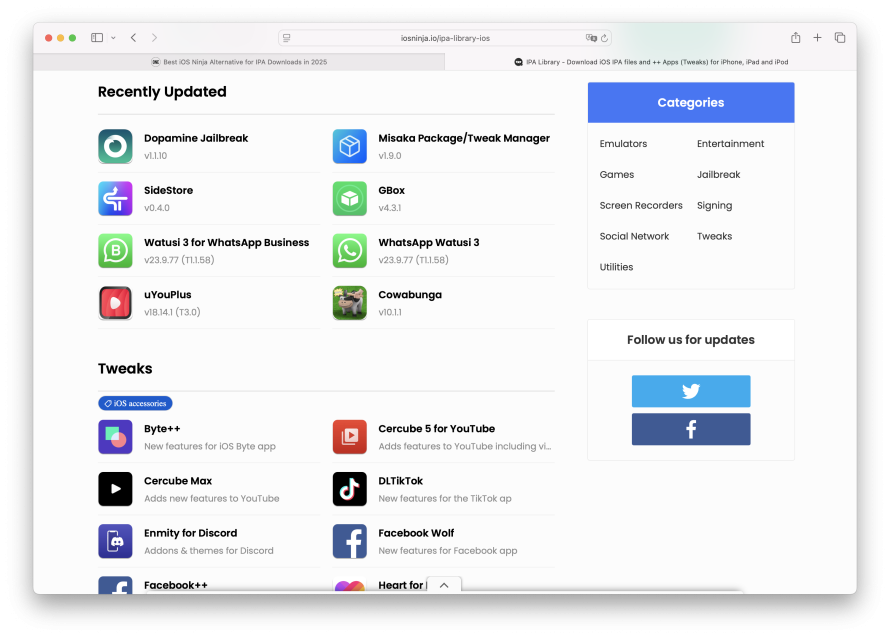This screenshot has width=890, height=638.
Task: Open the Byte++ title link
Action: pos(162,429)
